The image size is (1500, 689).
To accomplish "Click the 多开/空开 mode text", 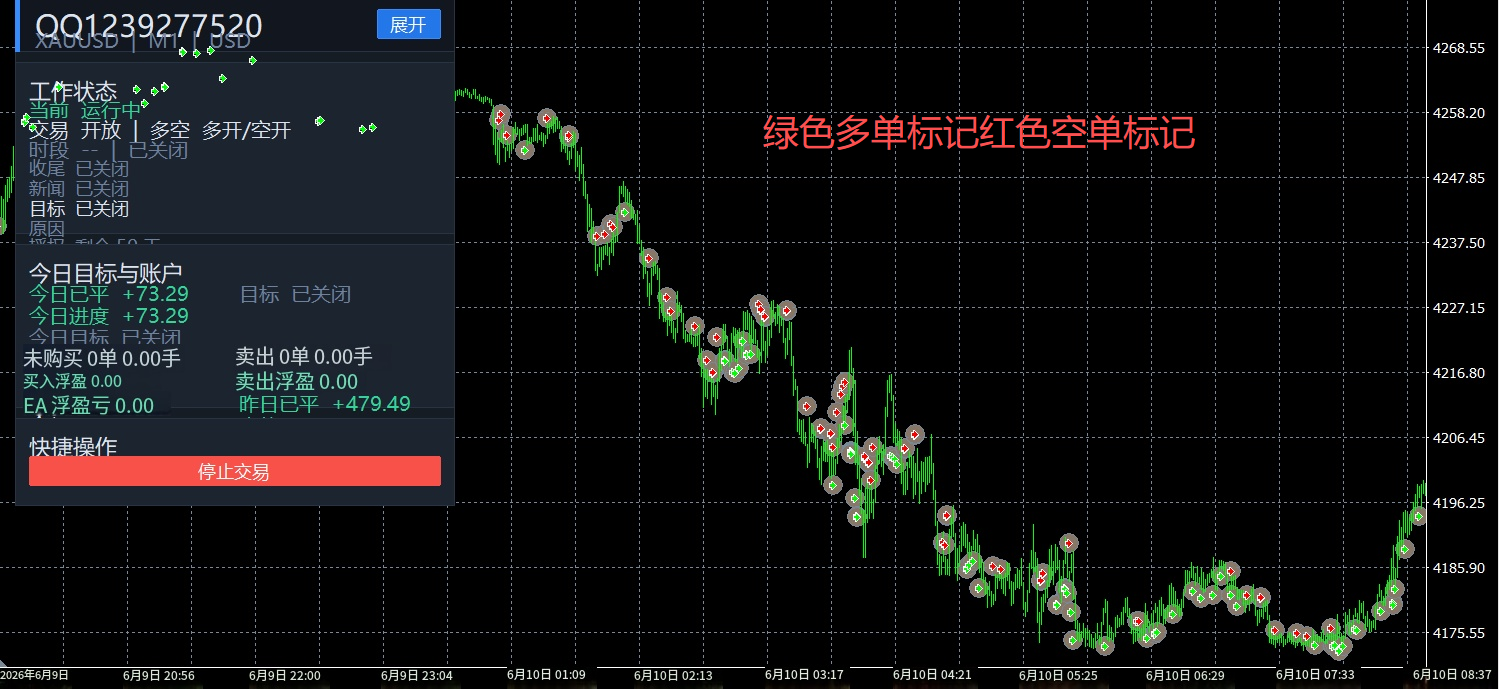I will click(x=246, y=130).
